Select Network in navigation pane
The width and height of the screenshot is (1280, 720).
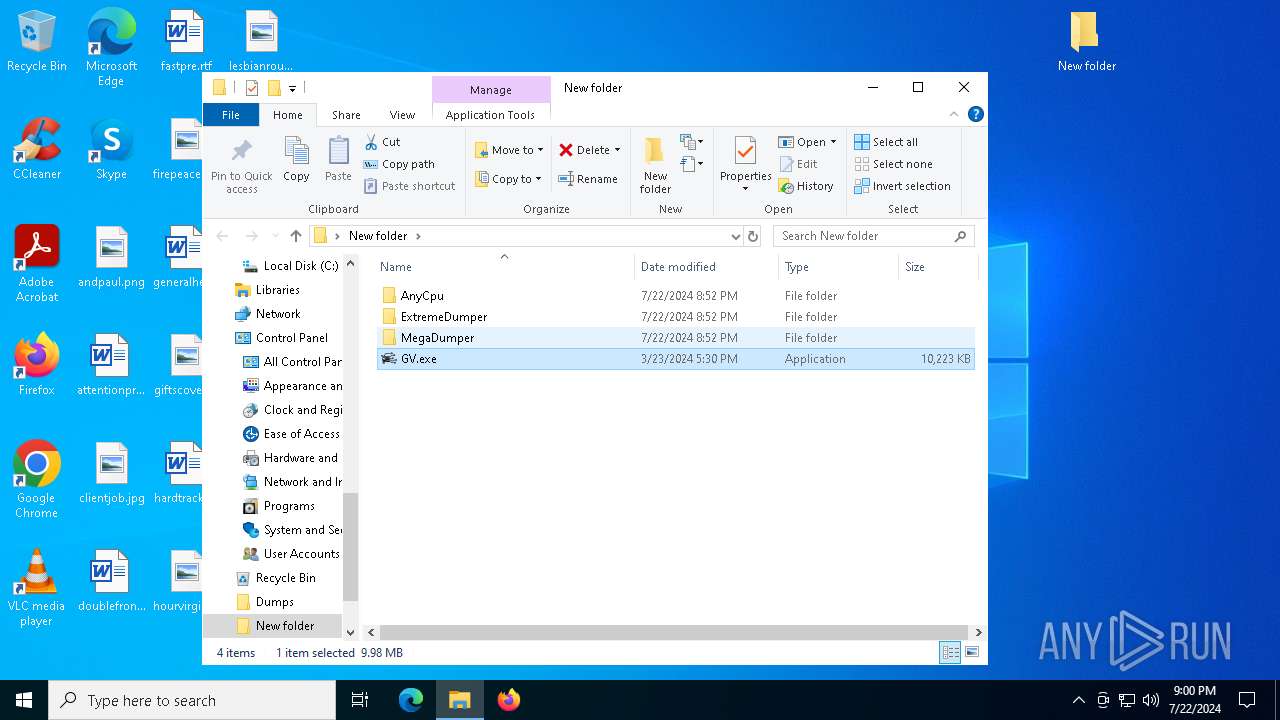(277, 314)
